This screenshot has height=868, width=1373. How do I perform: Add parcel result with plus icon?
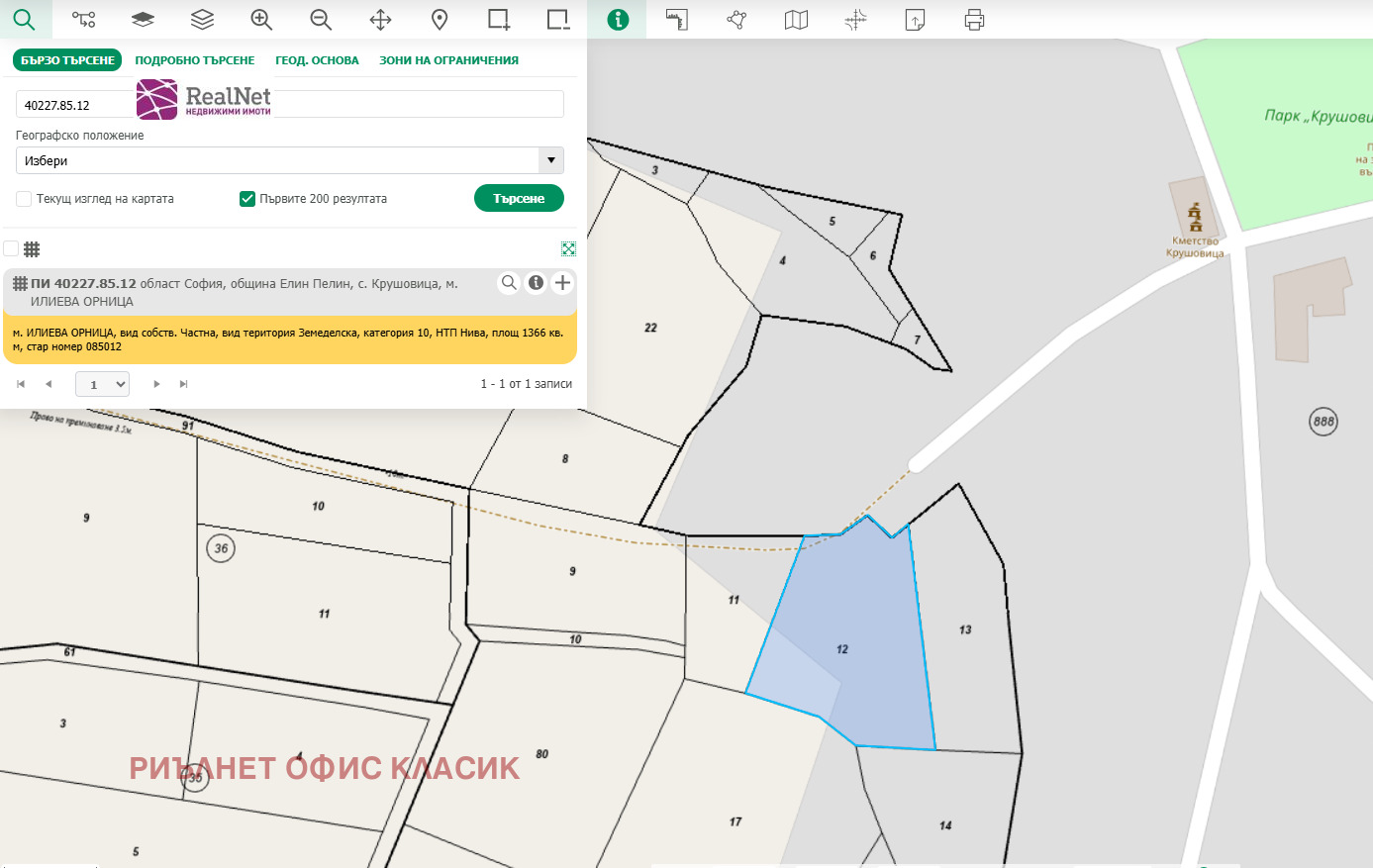[562, 283]
